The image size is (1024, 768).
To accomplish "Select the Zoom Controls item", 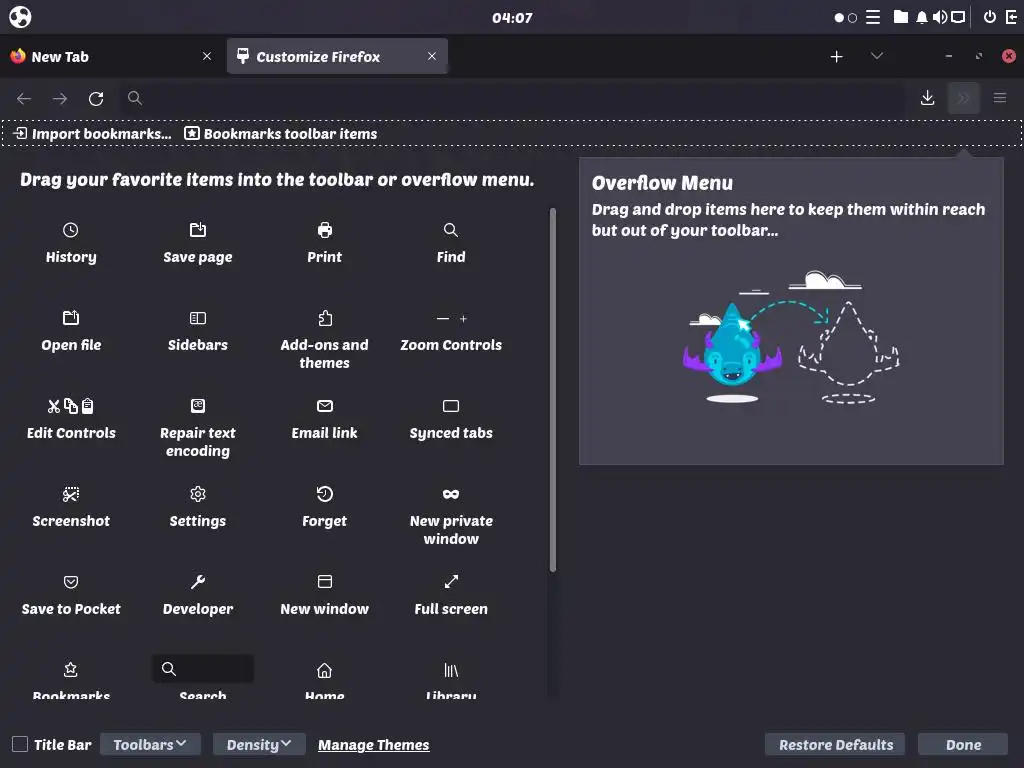I will click(x=451, y=333).
